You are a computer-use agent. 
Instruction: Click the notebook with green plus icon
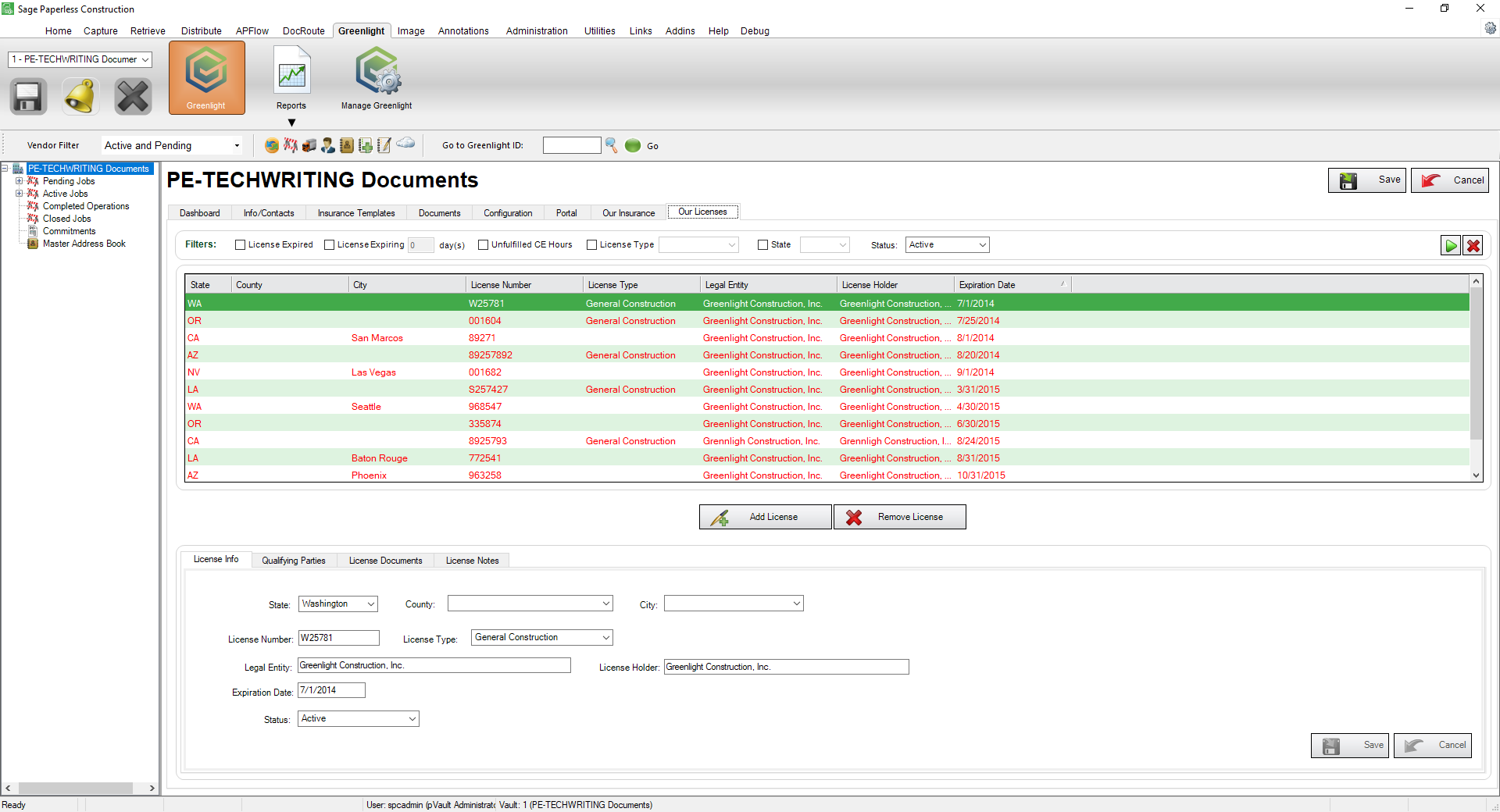[366, 145]
